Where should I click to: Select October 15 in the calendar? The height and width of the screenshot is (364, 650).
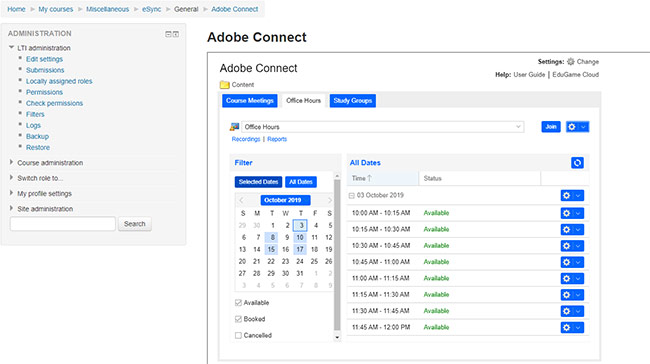[271, 250]
